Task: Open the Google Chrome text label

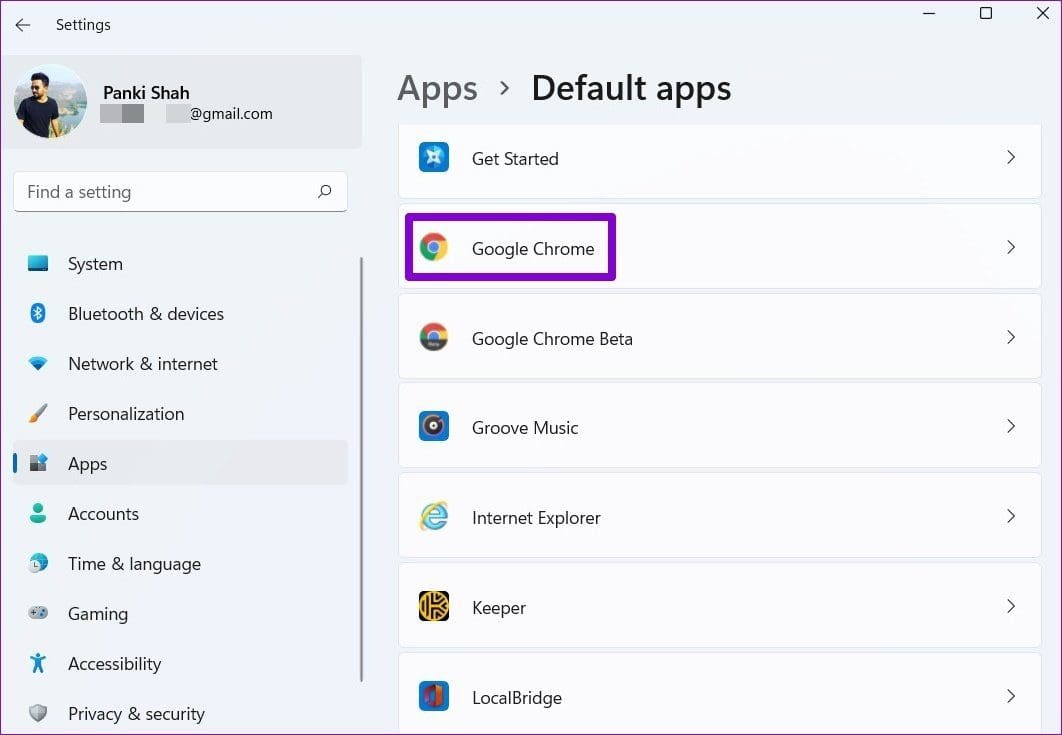Action: click(533, 249)
